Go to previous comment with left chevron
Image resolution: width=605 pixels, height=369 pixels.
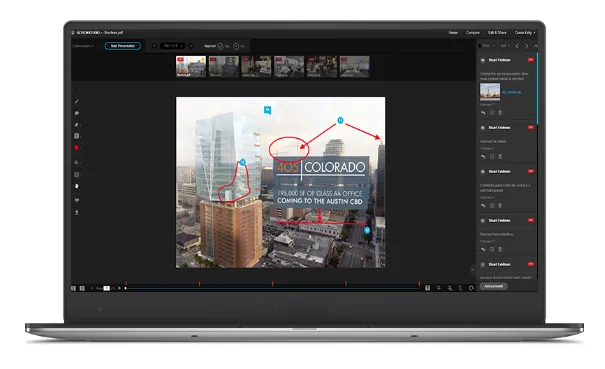[517, 46]
